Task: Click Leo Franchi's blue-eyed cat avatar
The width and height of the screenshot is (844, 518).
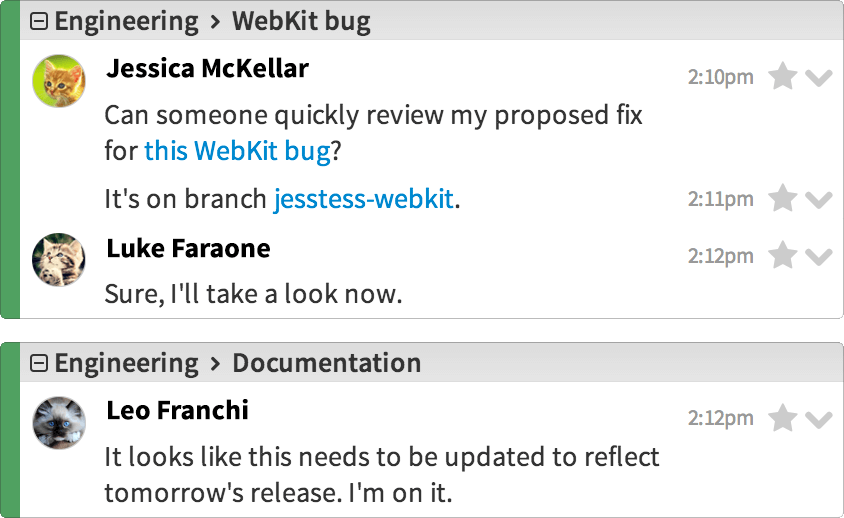Action: coord(59,423)
